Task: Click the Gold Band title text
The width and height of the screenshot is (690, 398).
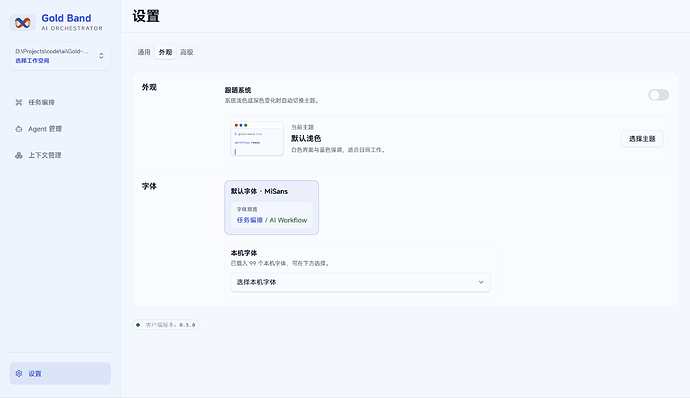Action: (x=66, y=18)
